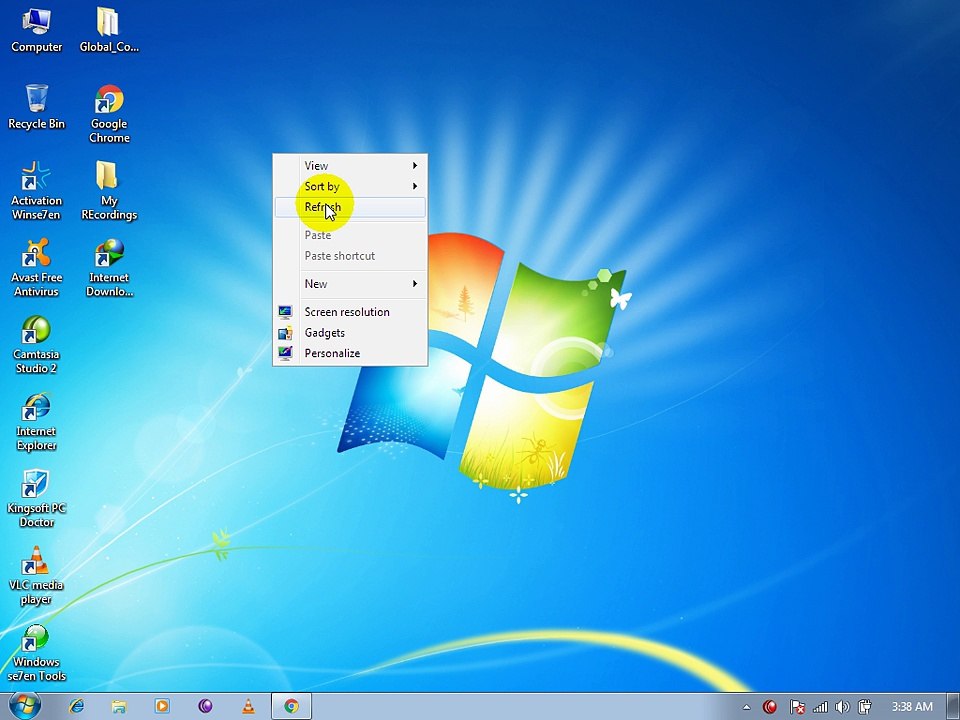Launch Windows Media Player from taskbar
Viewport: 960px width, 720px height.
[x=162, y=707]
